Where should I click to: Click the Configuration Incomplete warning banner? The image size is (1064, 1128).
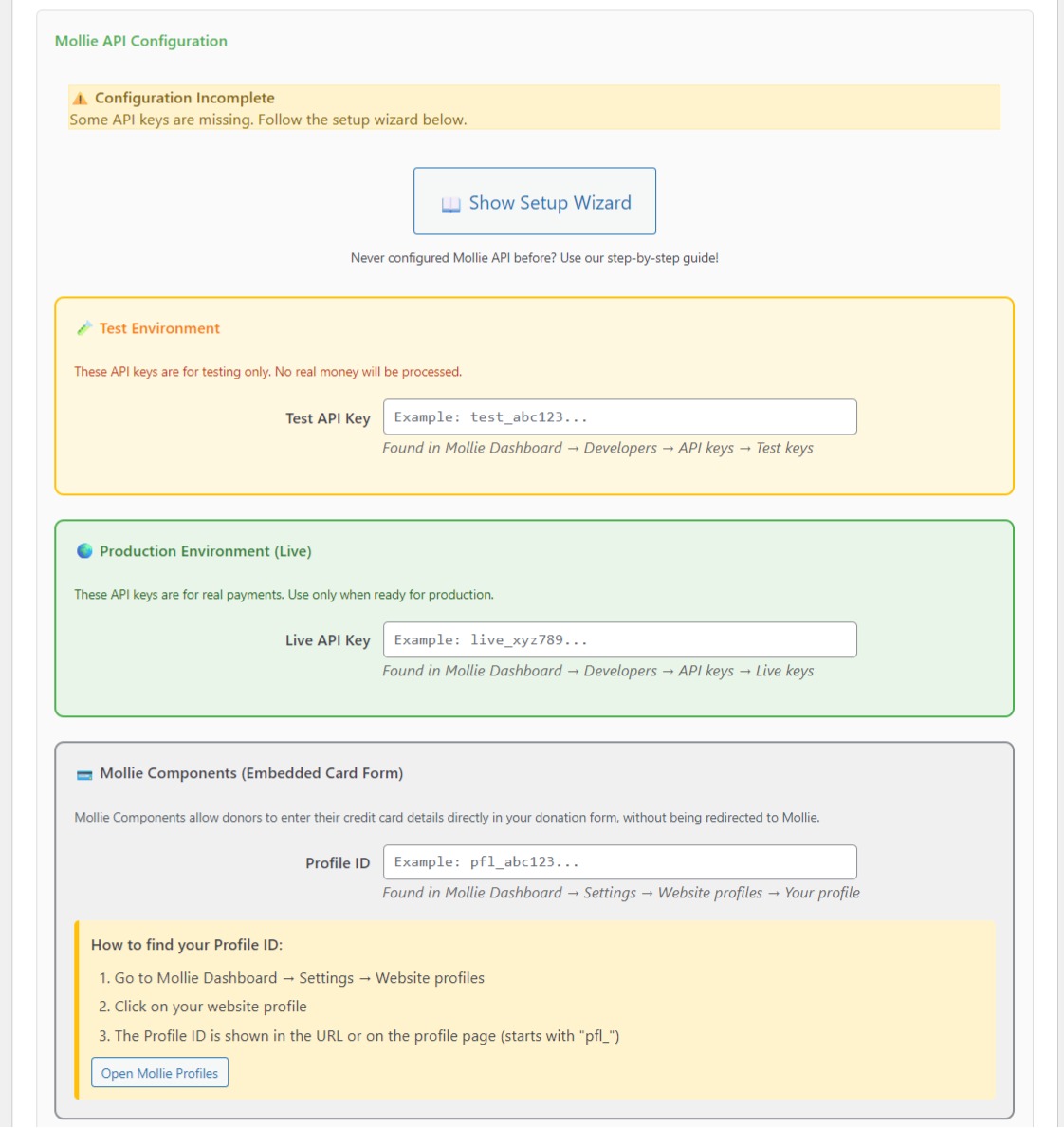(534, 104)
